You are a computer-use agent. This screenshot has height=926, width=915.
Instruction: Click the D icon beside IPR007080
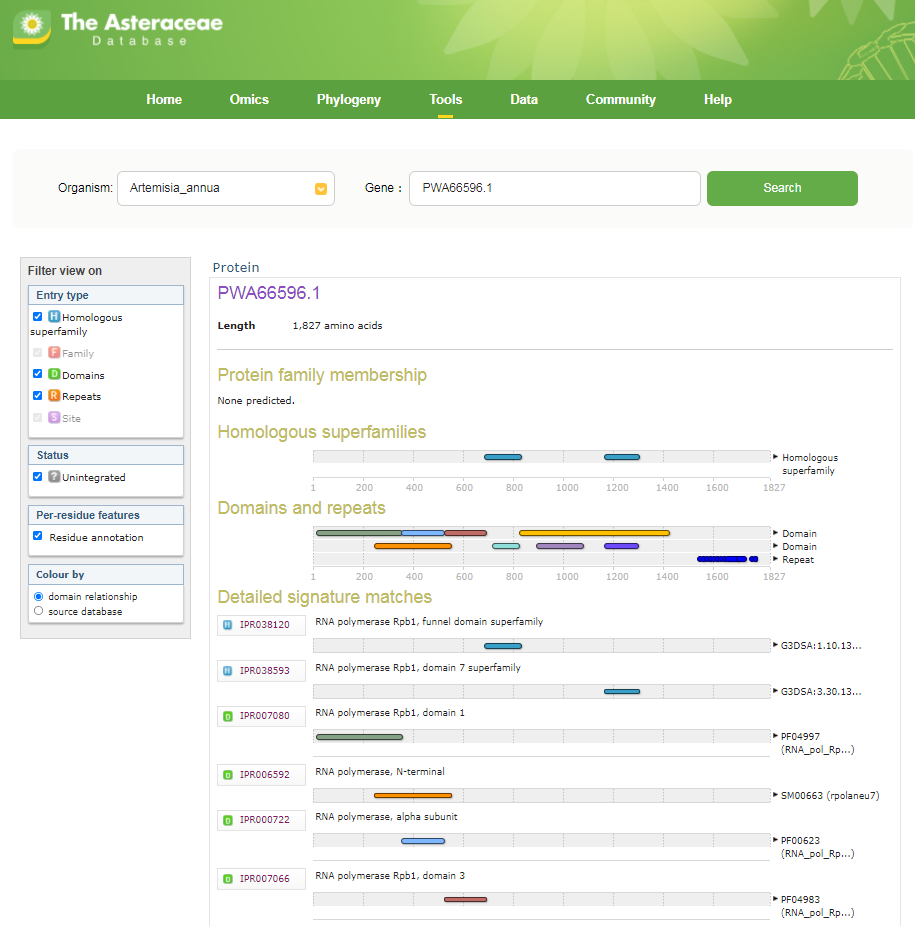tap(228, 716)
